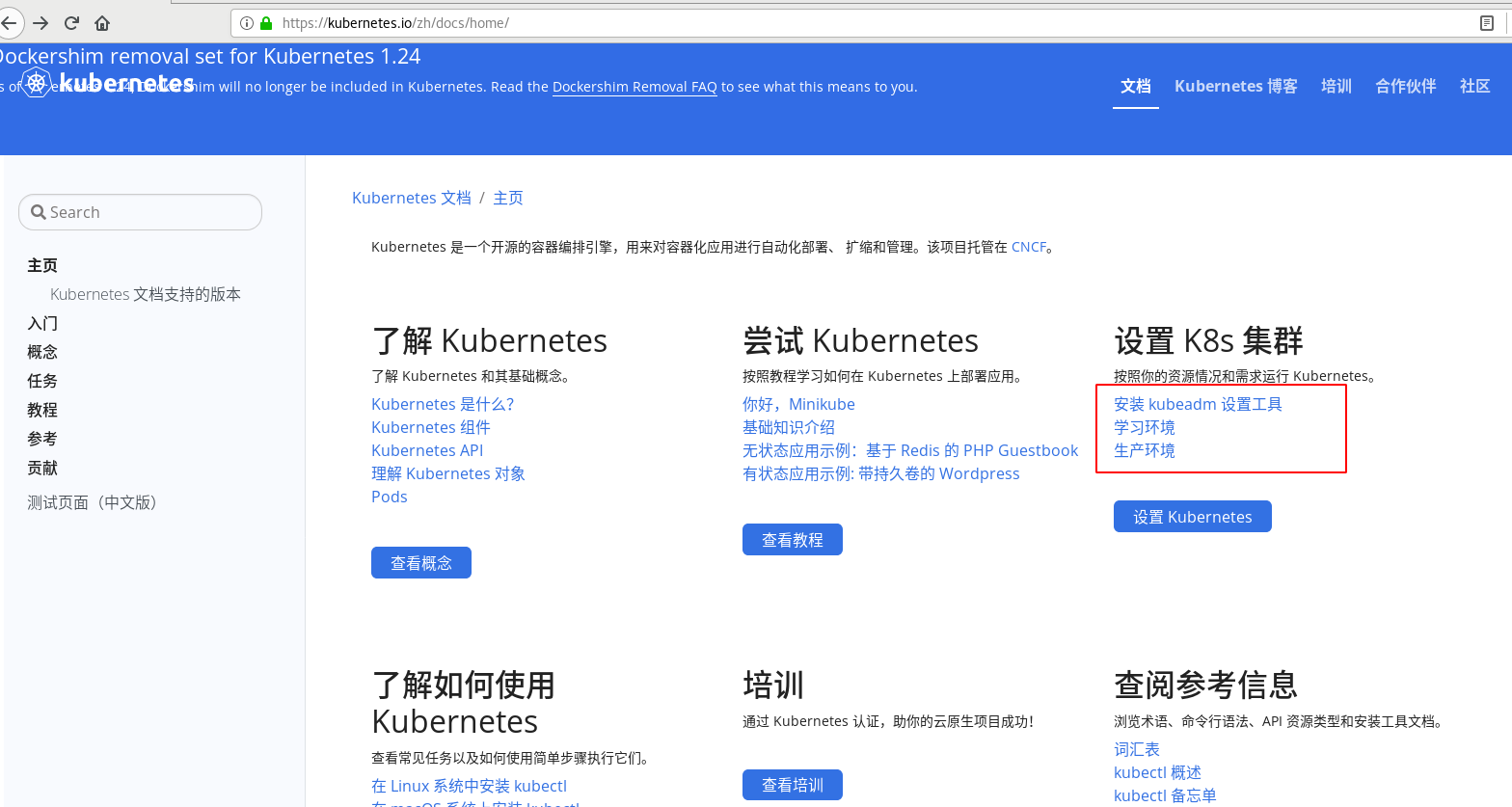The width and height of the screenshot is (1512, 807).
Task: Open 学习环境 link
Action: point(1145,427)
